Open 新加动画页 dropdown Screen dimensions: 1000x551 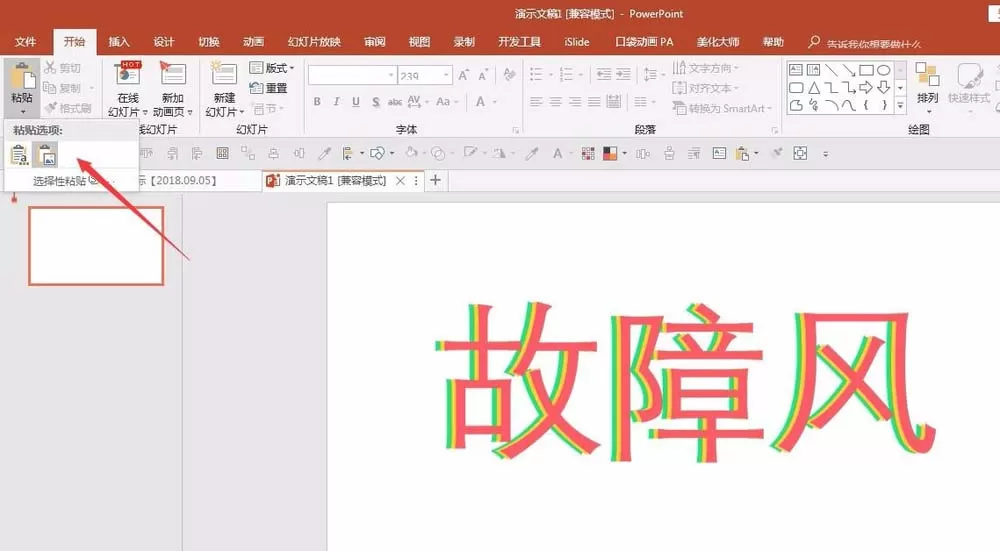pyautogui.click(x=172, y=89)
